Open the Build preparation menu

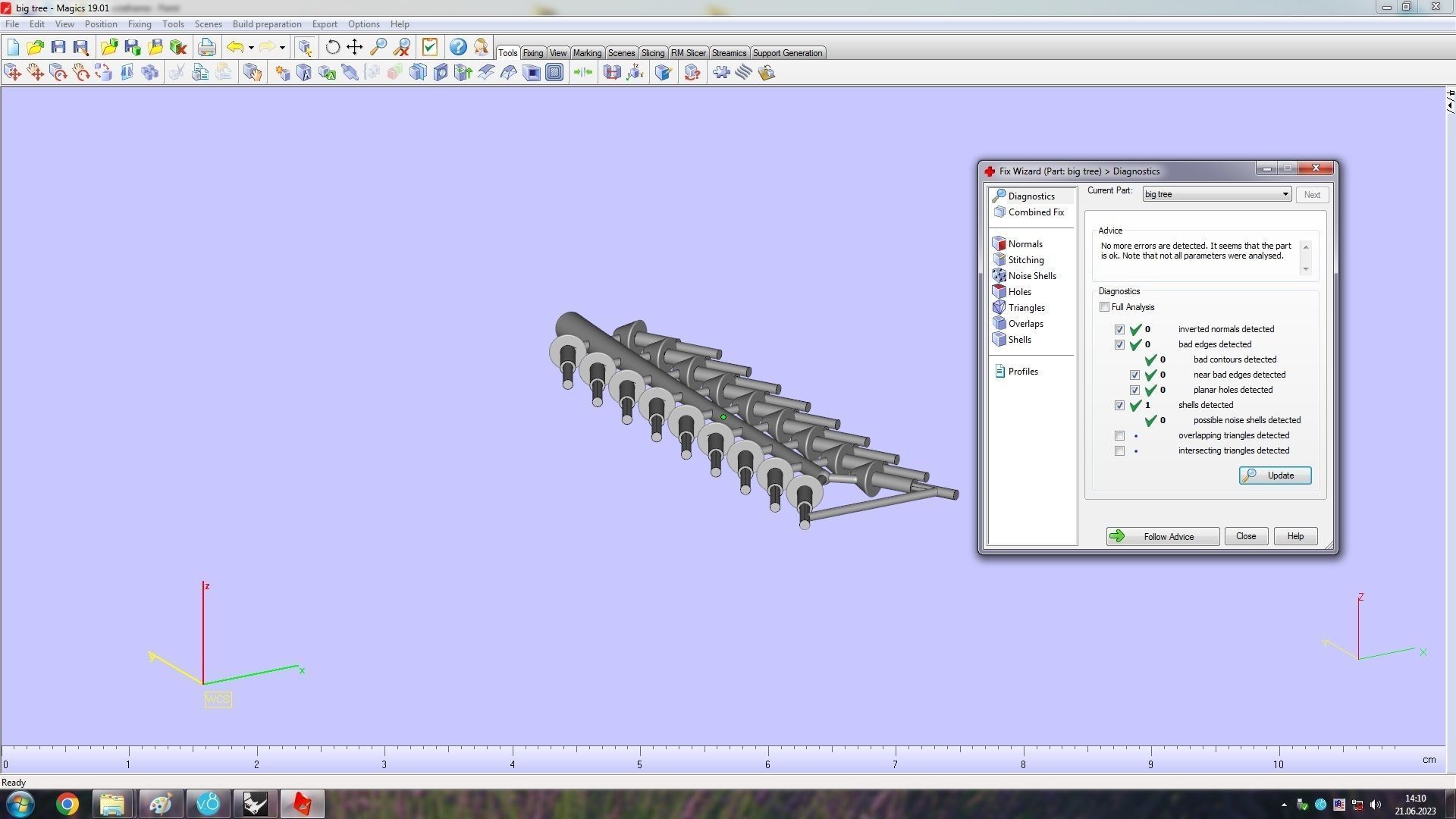pyautogui.click(x=266, y=24)
